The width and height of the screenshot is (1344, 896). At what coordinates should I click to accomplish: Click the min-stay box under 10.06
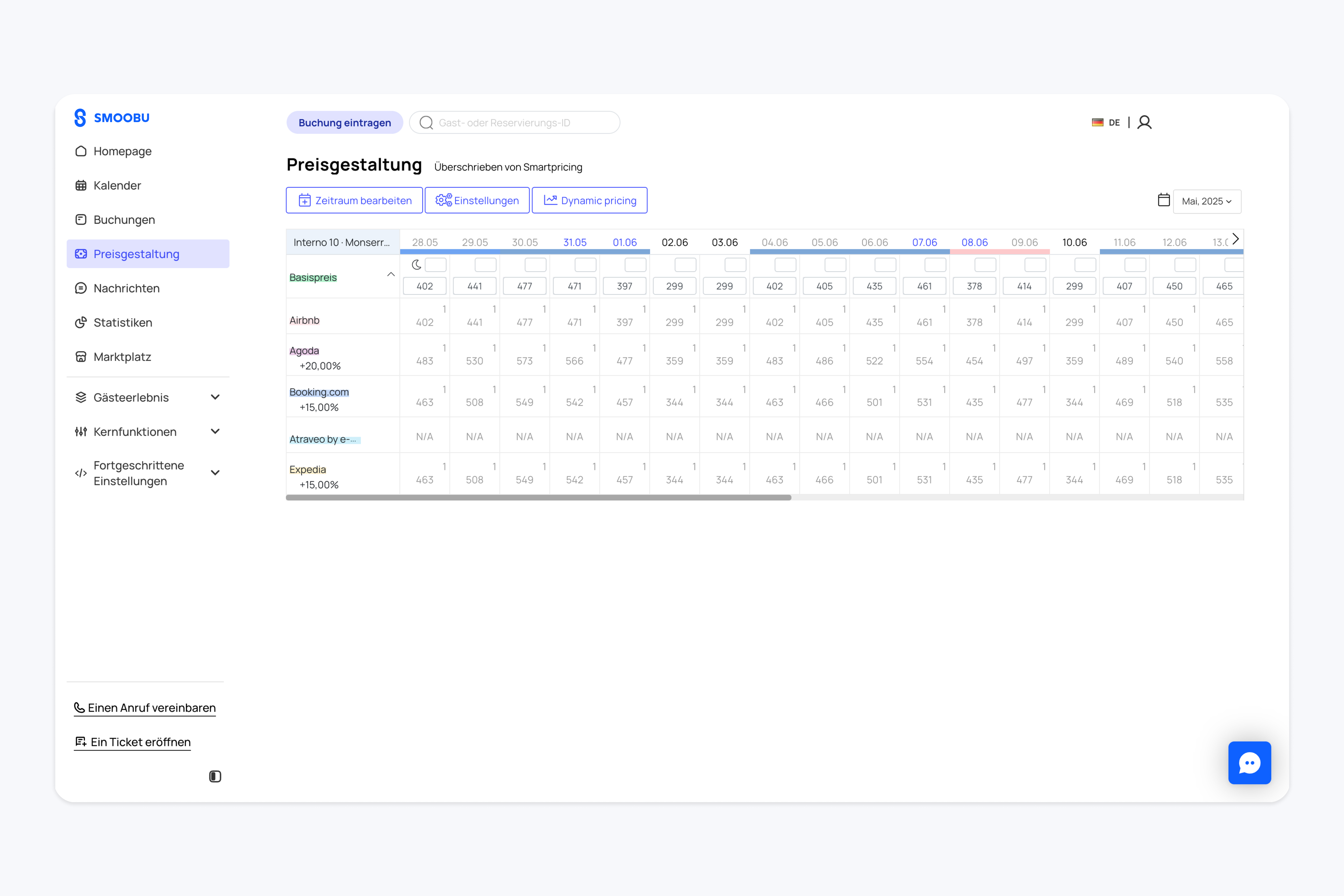[x=1085, y=265]
